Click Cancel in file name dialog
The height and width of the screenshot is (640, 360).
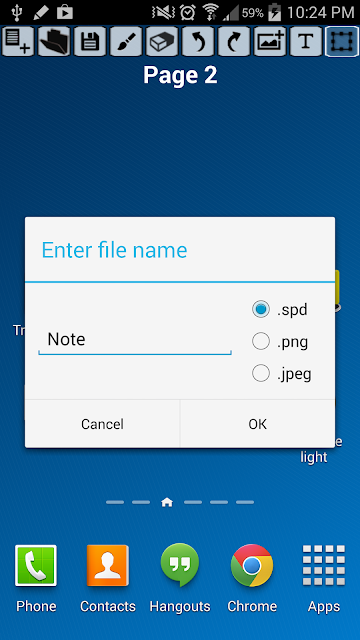point(102,424)
